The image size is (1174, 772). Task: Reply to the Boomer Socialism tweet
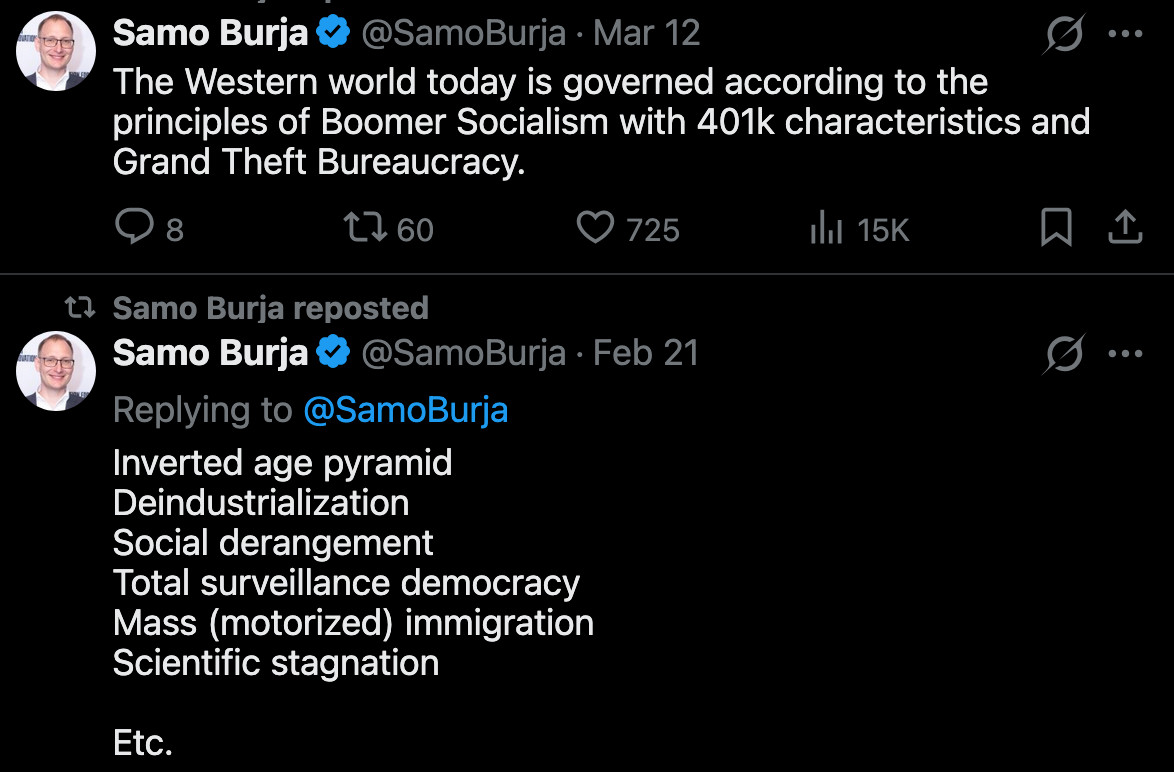tap(136, 229)
